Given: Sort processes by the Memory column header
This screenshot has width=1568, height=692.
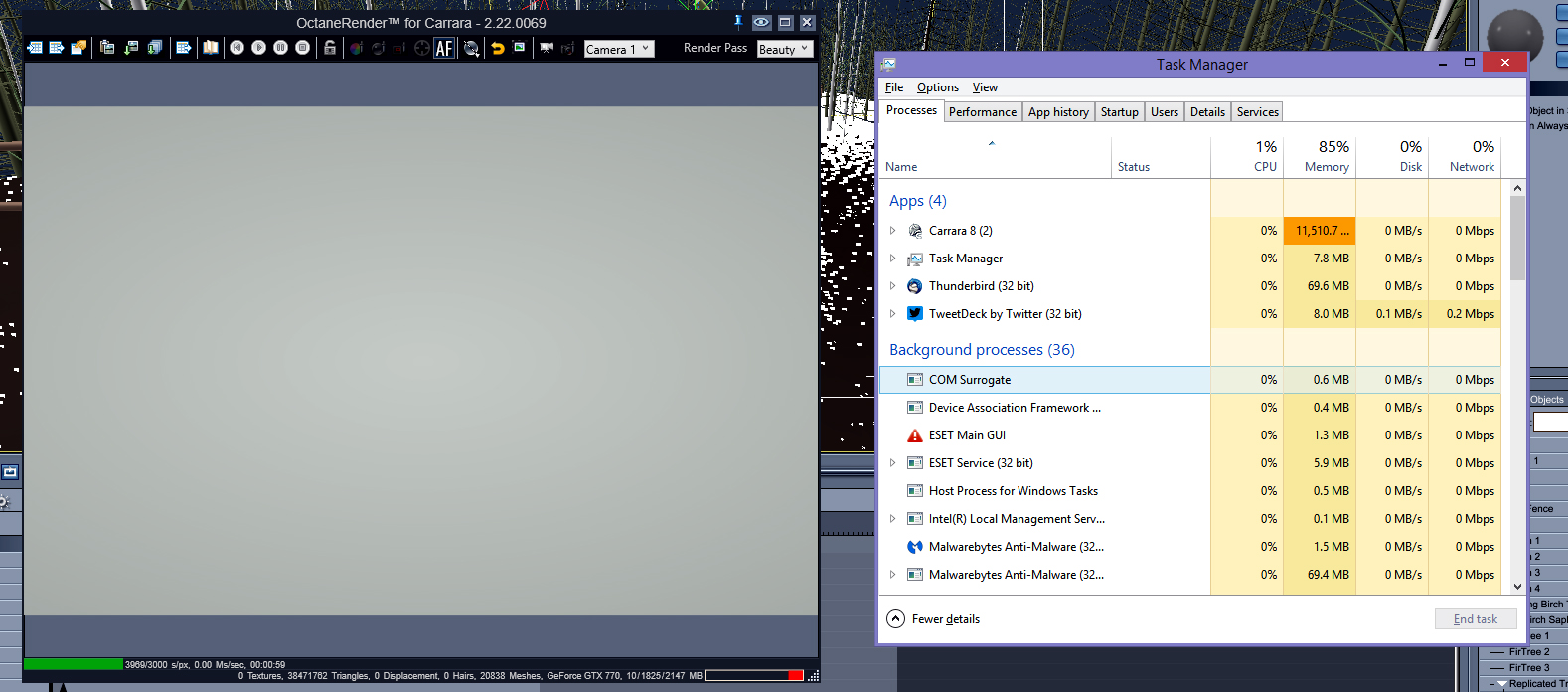Looking at the screenshot, I should point(1320,156).
